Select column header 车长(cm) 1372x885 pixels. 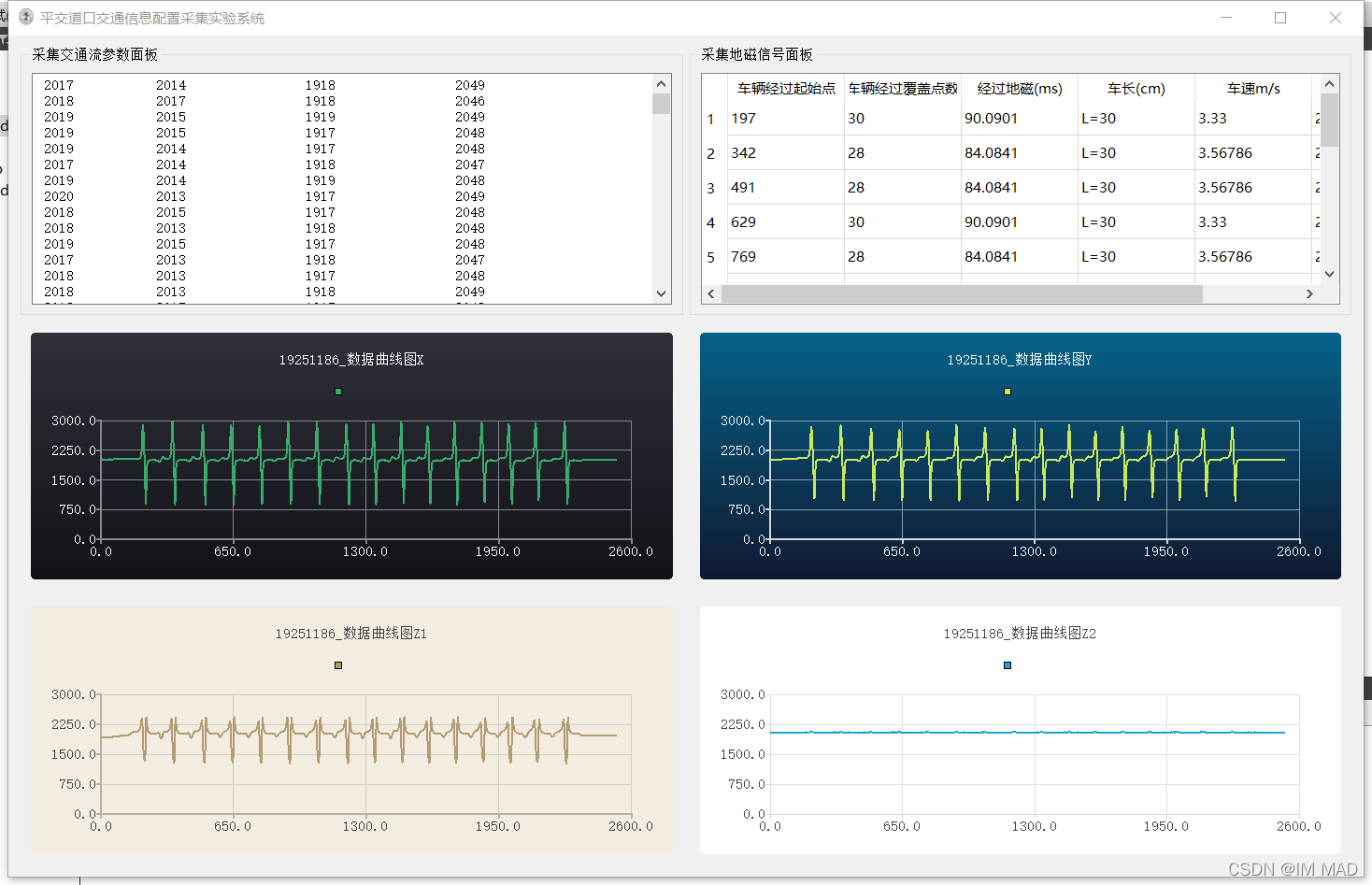coord(1136,89)
